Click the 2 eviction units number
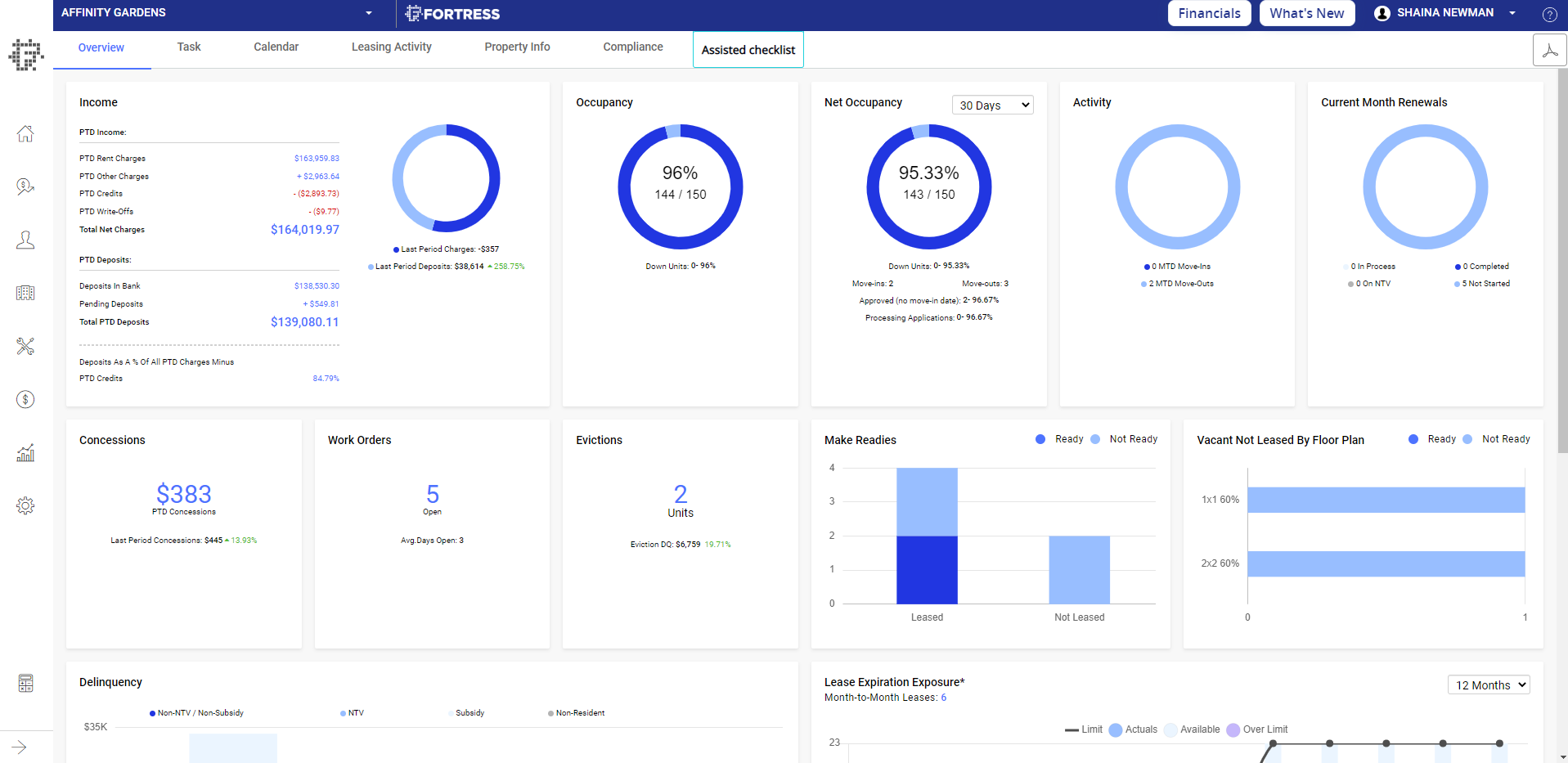The height and width of the screenshot is (763, 1568). tap(681, 494)
